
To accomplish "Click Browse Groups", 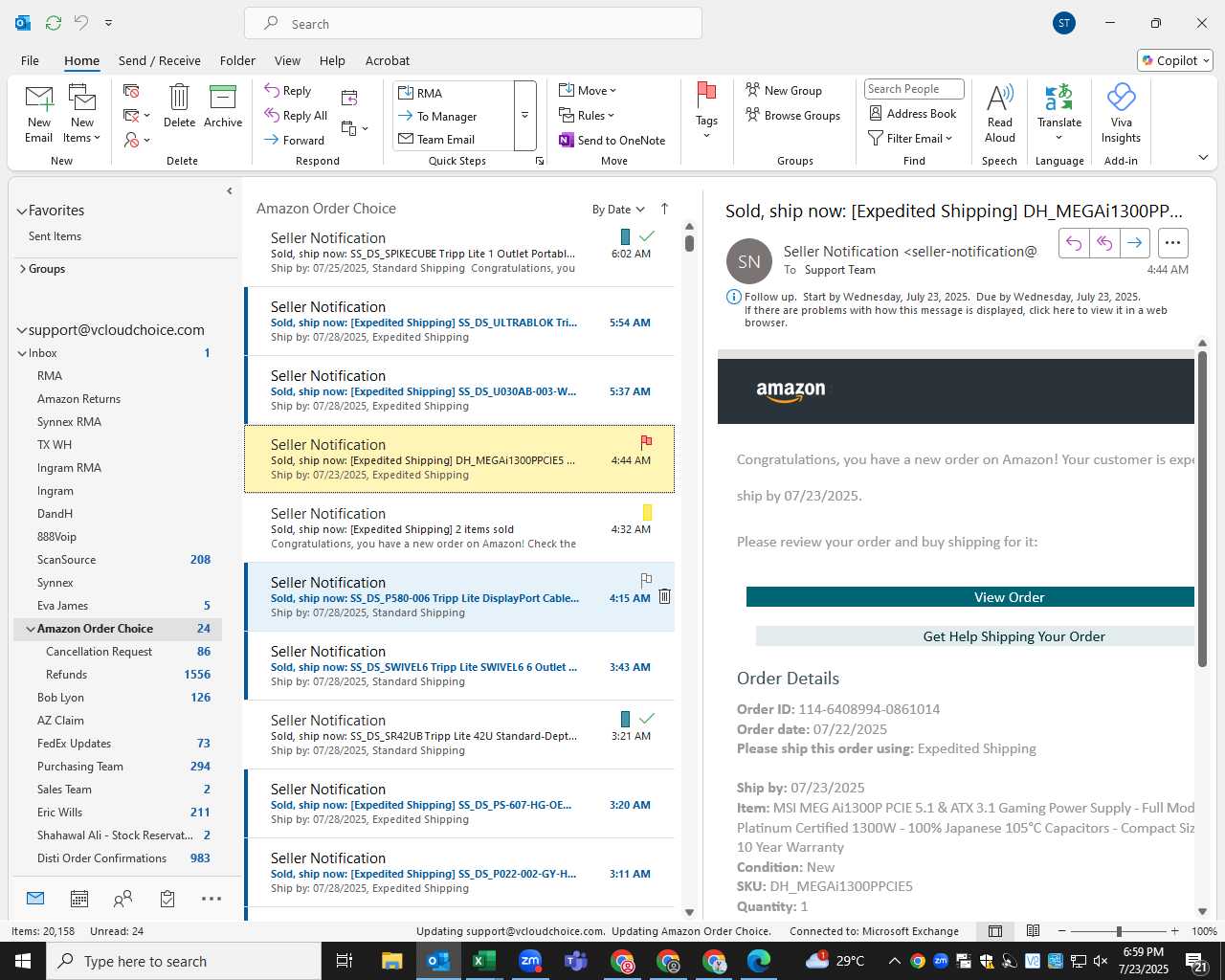I will pos(792,116).
